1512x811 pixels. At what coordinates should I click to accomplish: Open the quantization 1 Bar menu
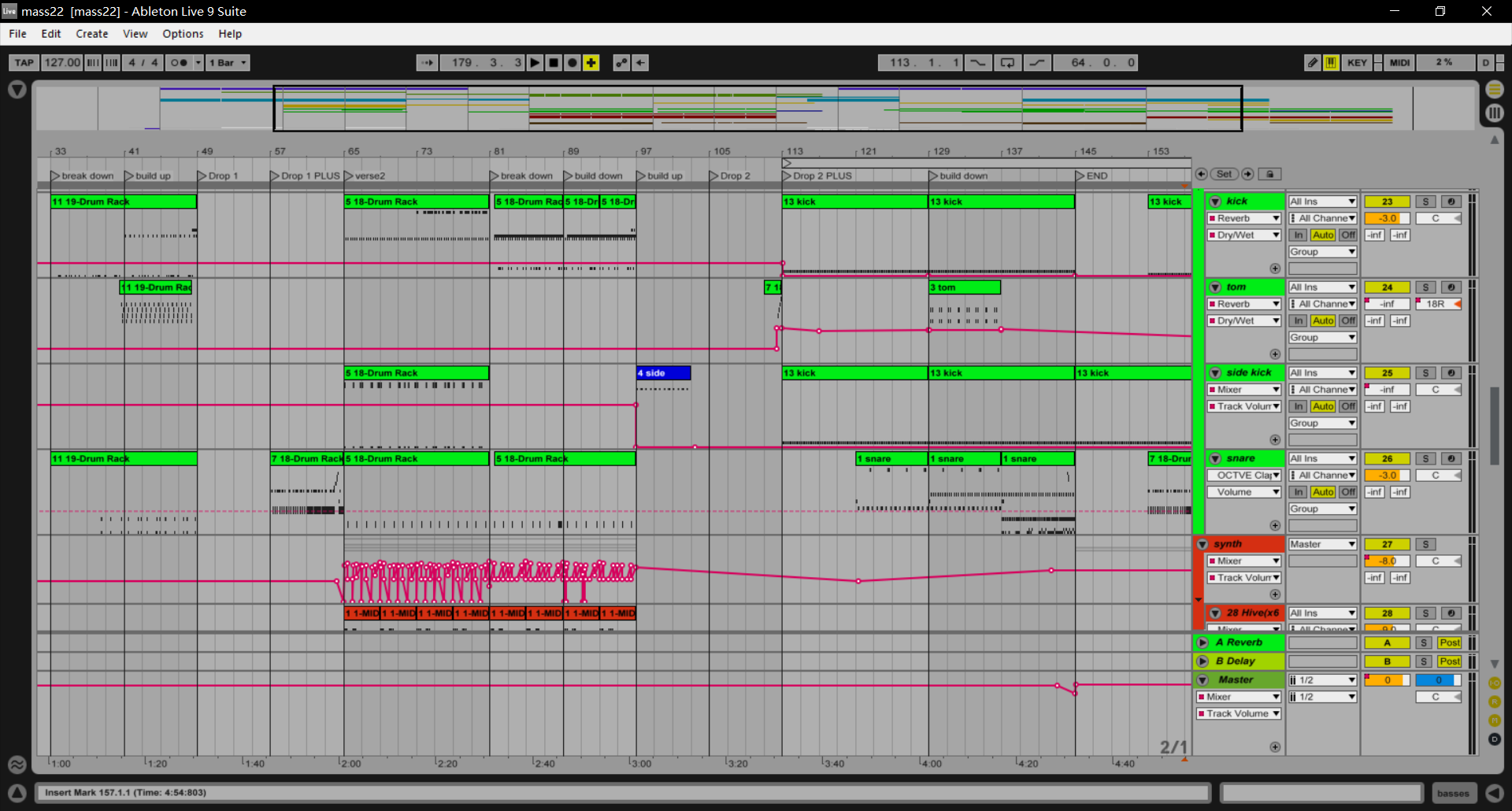click(x=228, y=63)
